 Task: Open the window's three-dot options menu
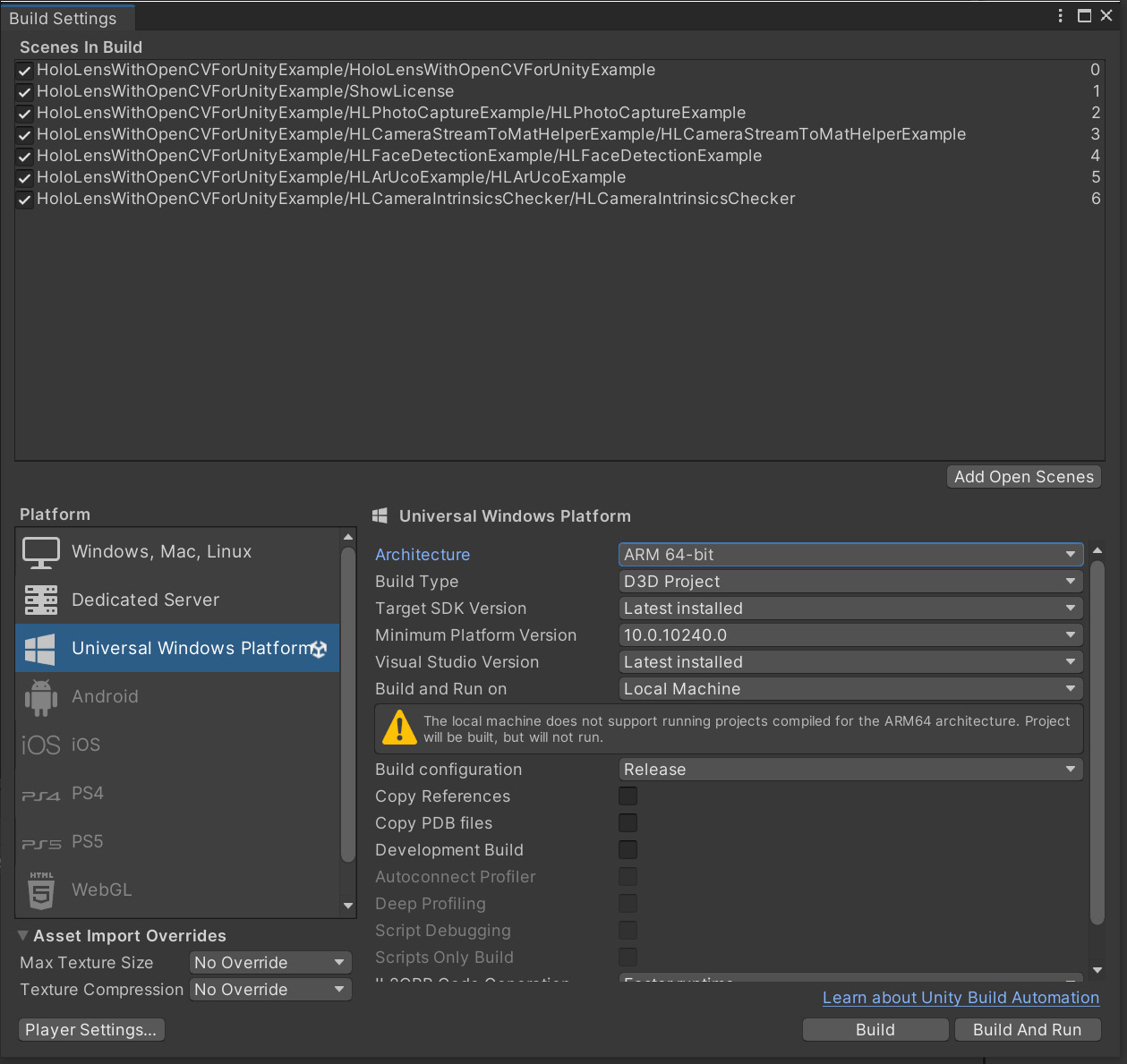pos(1061,16)
